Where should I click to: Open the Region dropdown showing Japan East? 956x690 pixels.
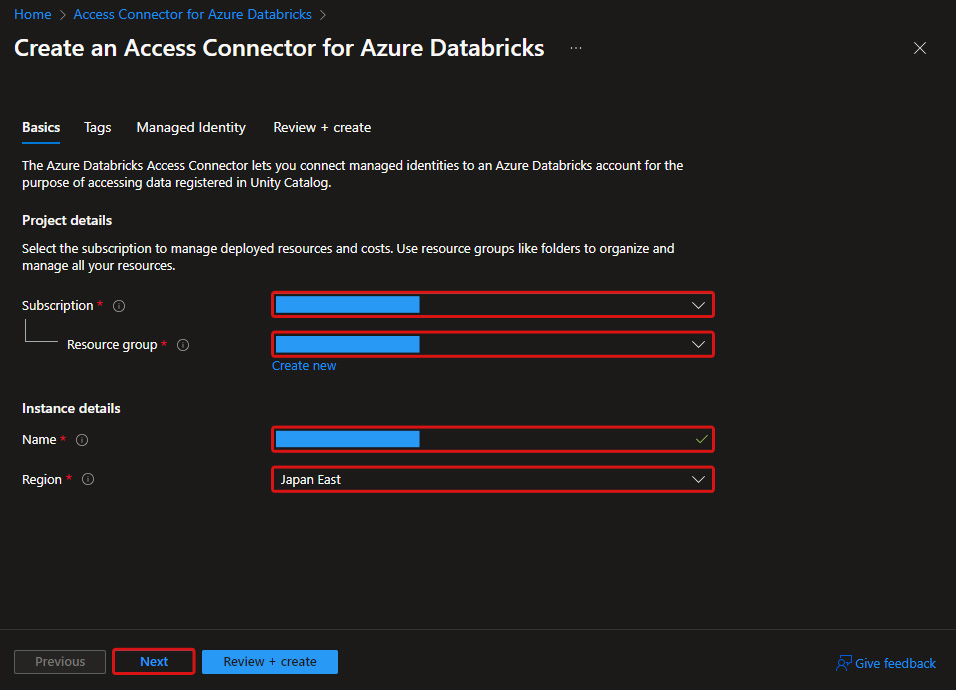(493, 479)
